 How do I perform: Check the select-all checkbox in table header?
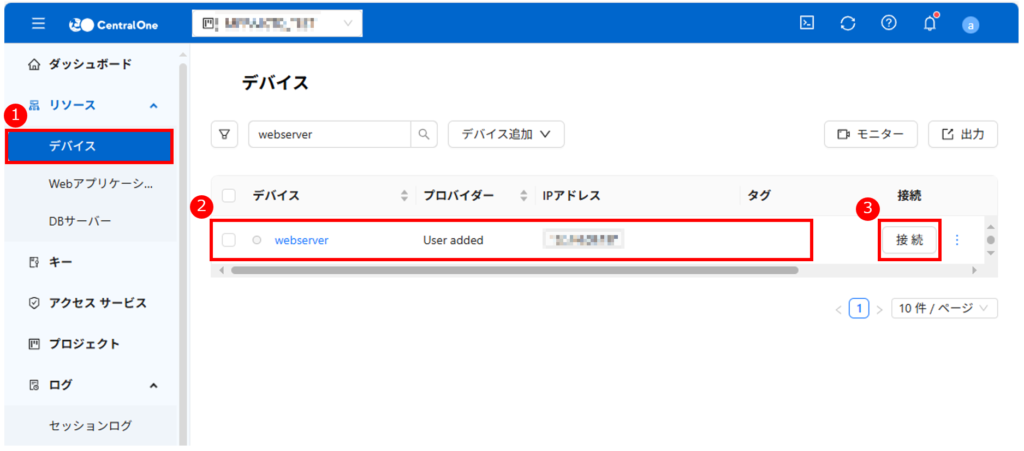(229, 196)
